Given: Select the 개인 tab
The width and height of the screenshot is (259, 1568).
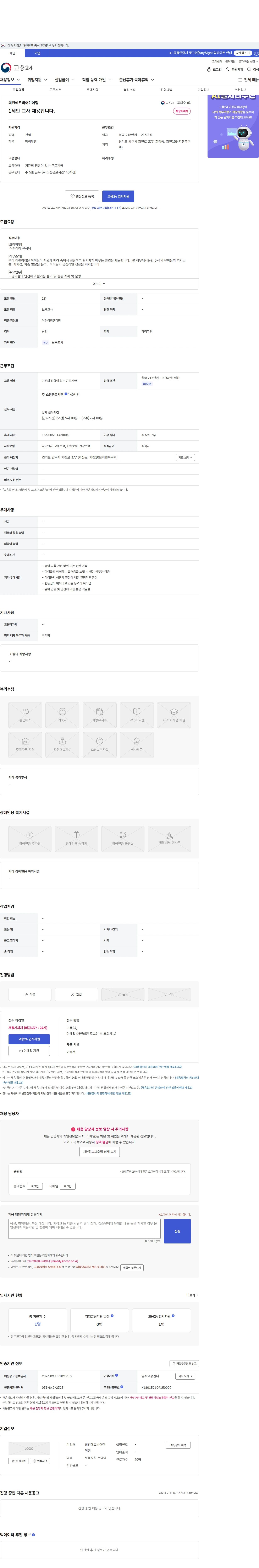Looking at the screenshot, I should coord(12,53).
